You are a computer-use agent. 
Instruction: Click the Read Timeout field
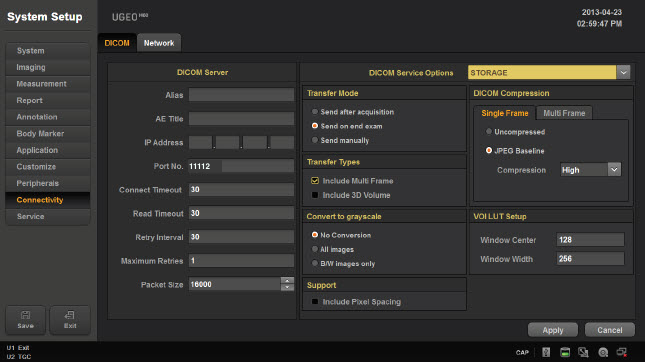coord(241,213)
